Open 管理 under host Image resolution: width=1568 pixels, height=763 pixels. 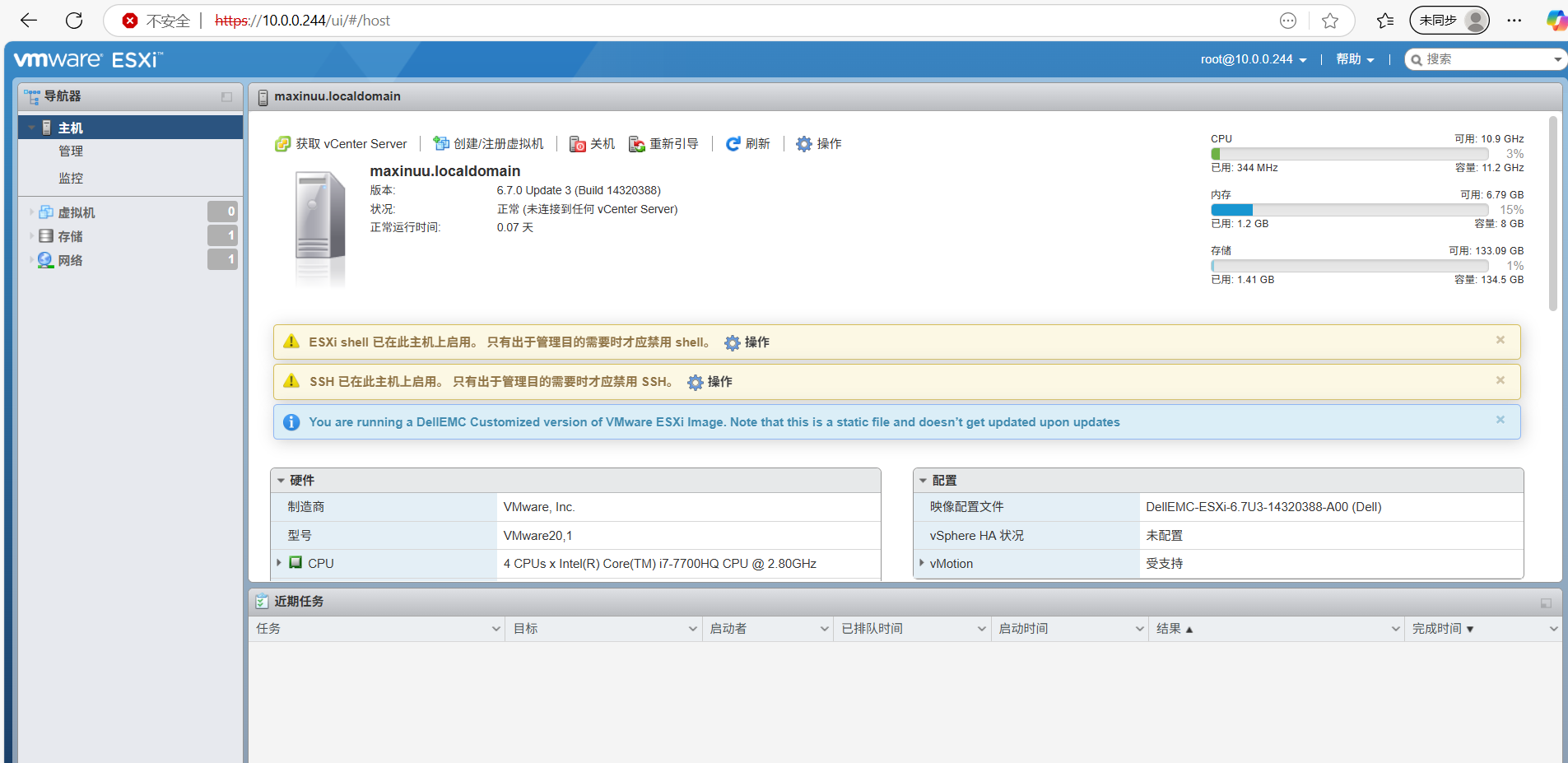71,151
